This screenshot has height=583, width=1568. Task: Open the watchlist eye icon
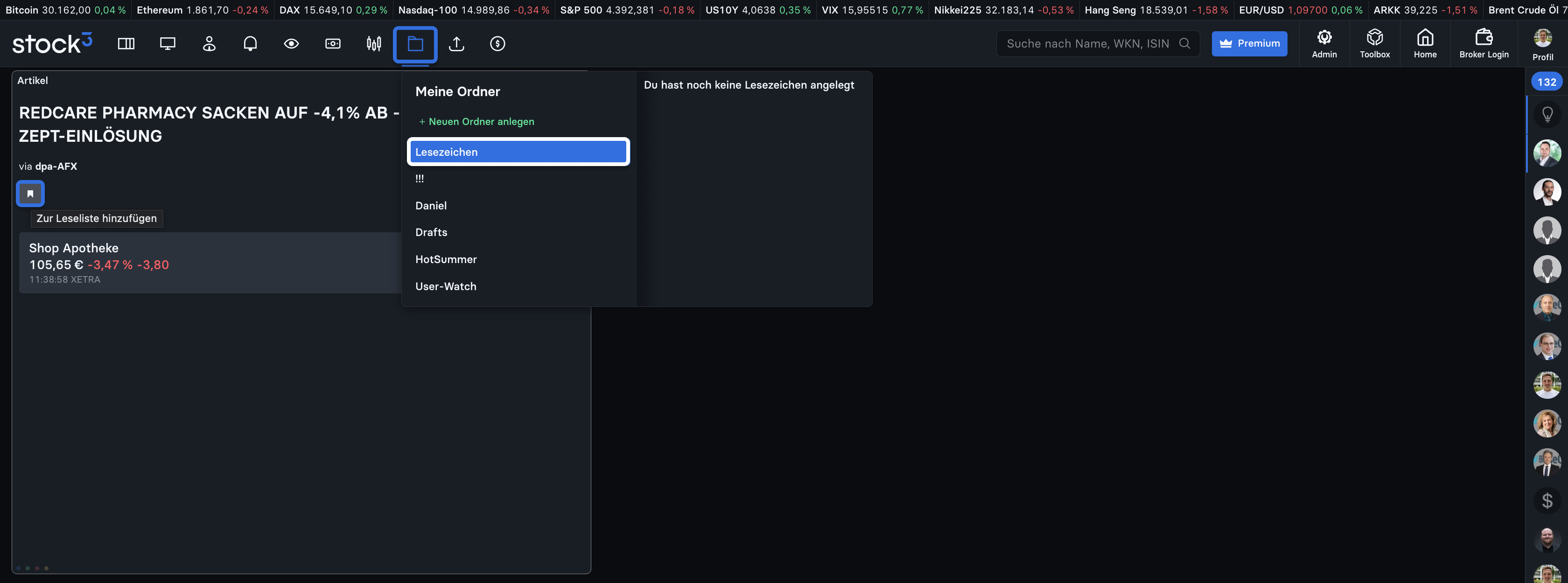(x=292, y=44)
